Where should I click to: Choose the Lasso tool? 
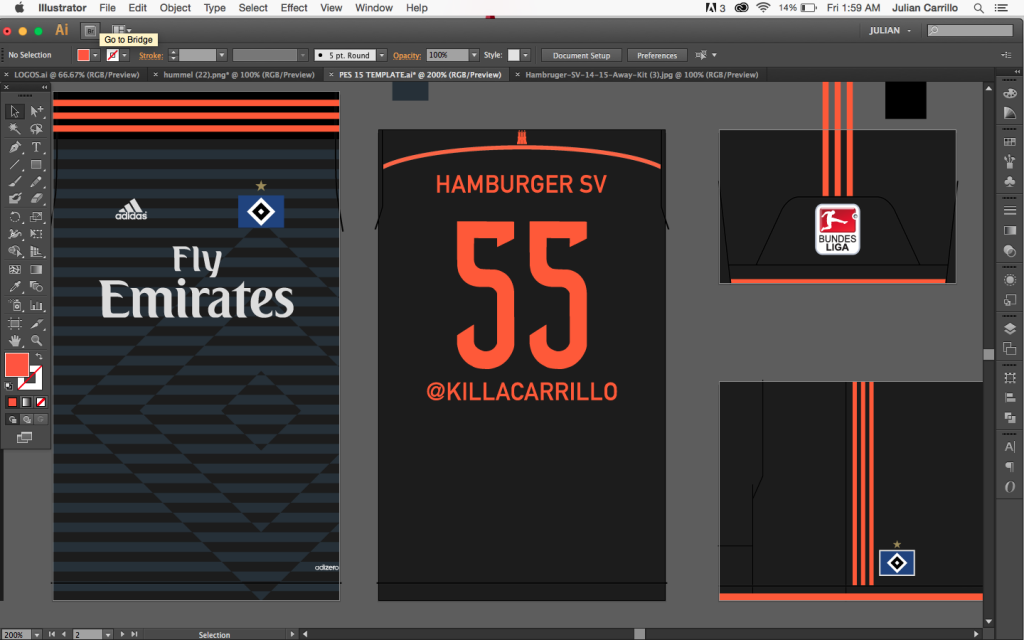coord(37,129)
